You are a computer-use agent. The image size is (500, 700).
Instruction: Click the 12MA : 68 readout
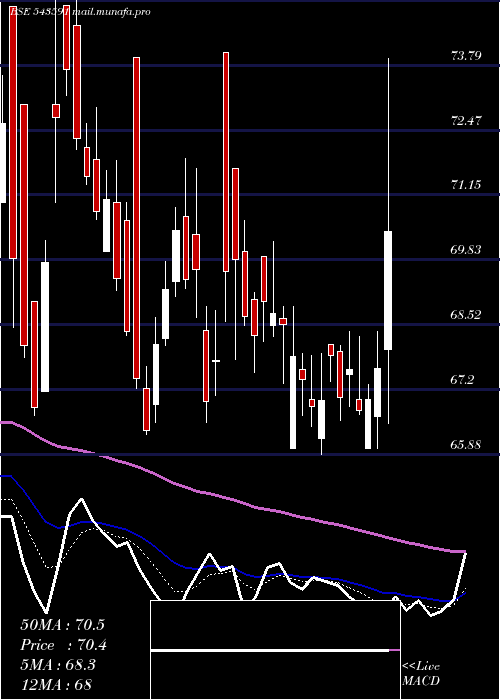(56, 684)
